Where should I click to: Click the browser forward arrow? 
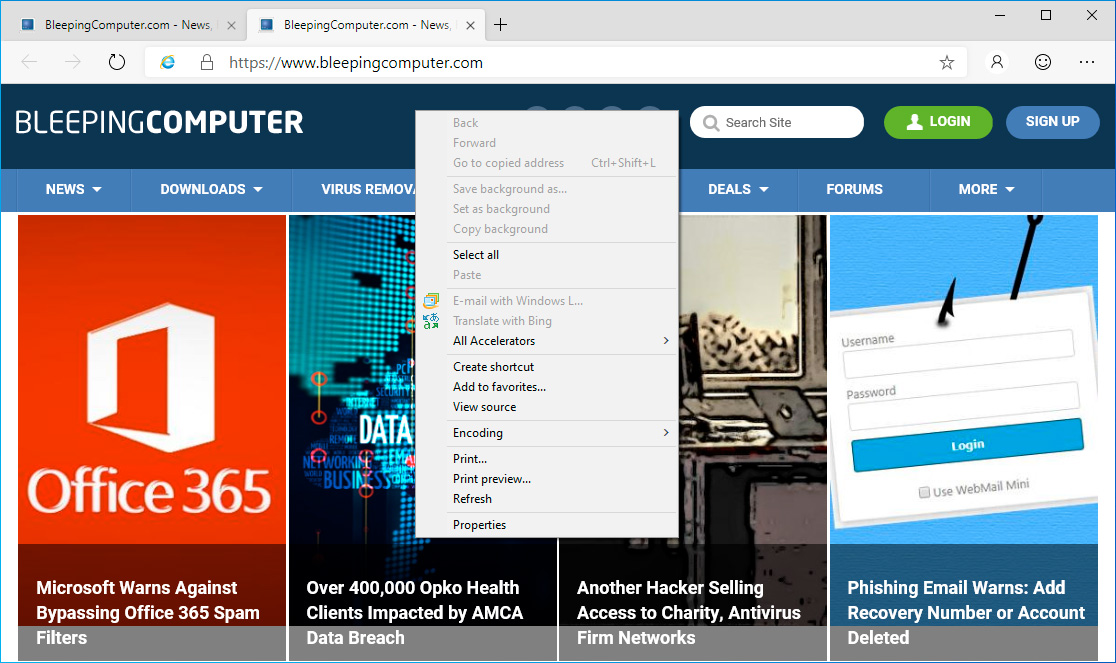click(x=73, y=63)
